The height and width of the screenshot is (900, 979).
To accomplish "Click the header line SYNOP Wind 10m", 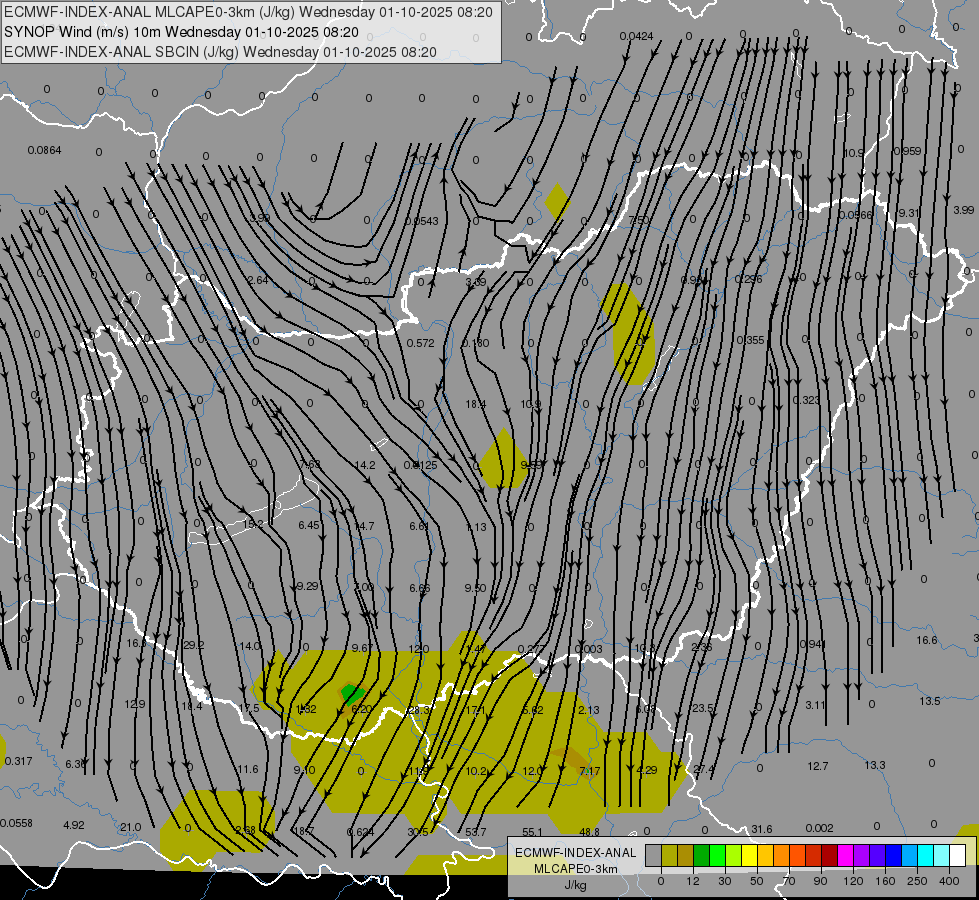I will (x=181, y=32).
